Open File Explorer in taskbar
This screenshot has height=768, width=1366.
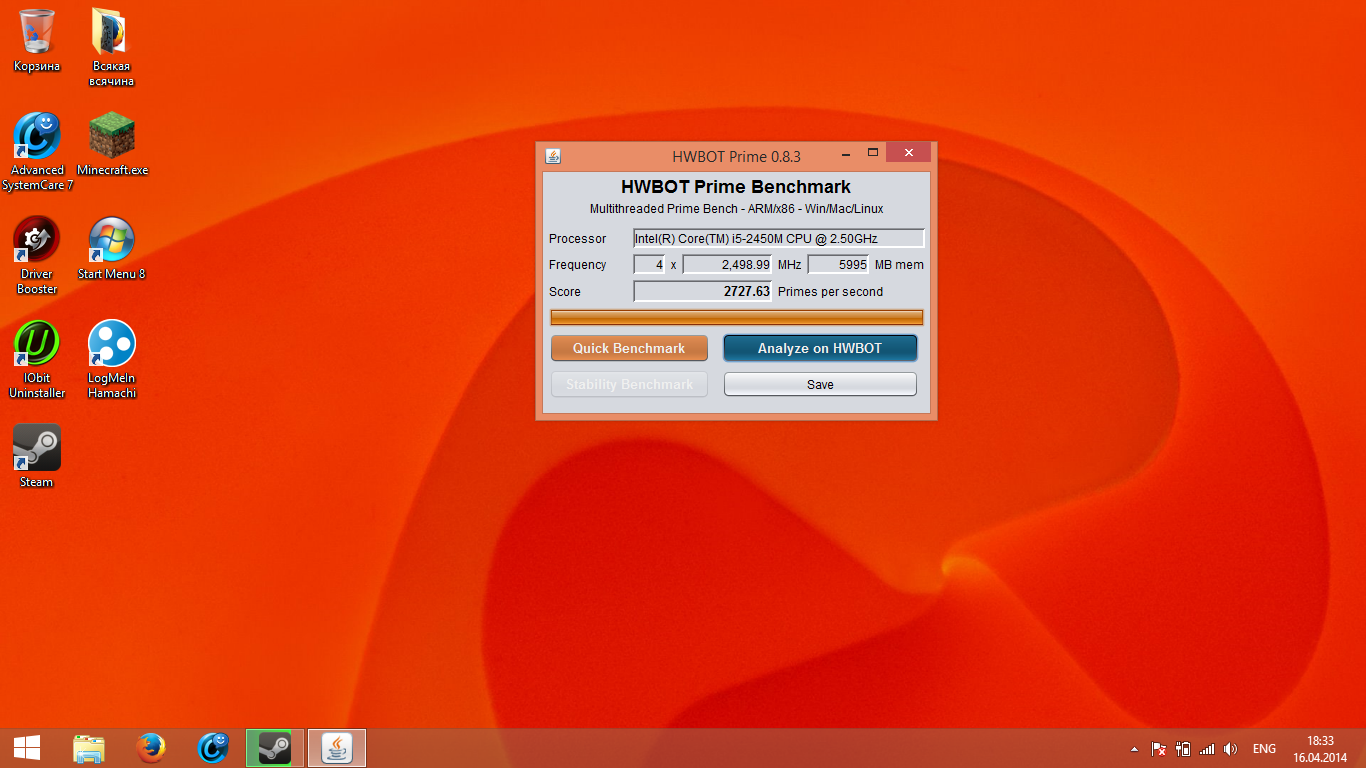[x=89, y=748]
